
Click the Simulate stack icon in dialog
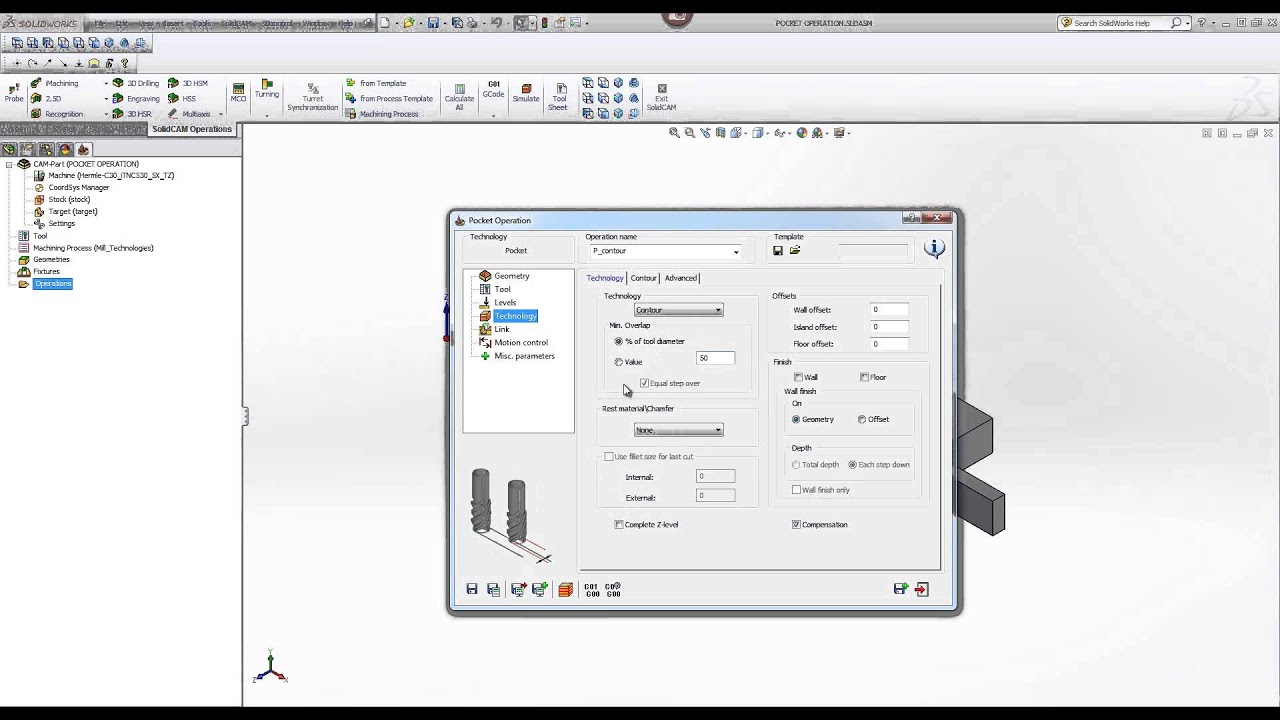[x=565, y=590]
